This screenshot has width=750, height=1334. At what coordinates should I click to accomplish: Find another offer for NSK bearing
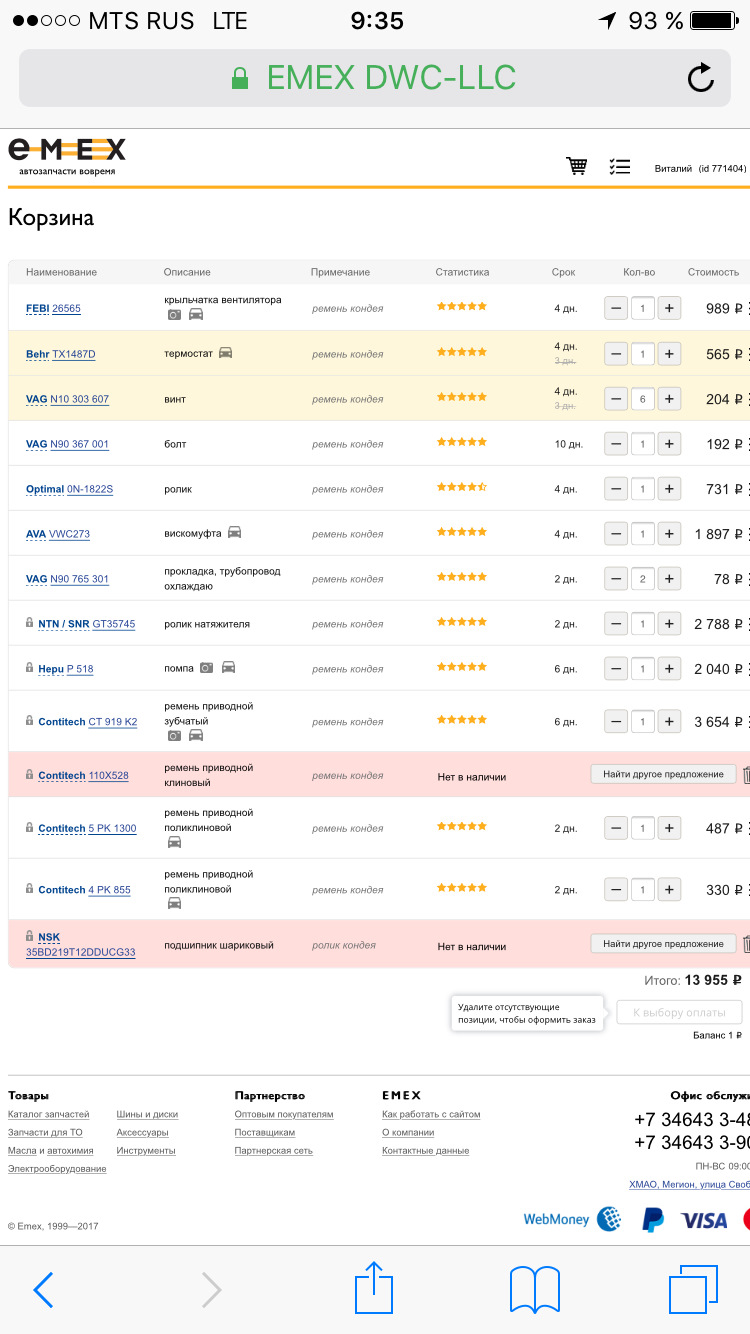pos(663,944)
